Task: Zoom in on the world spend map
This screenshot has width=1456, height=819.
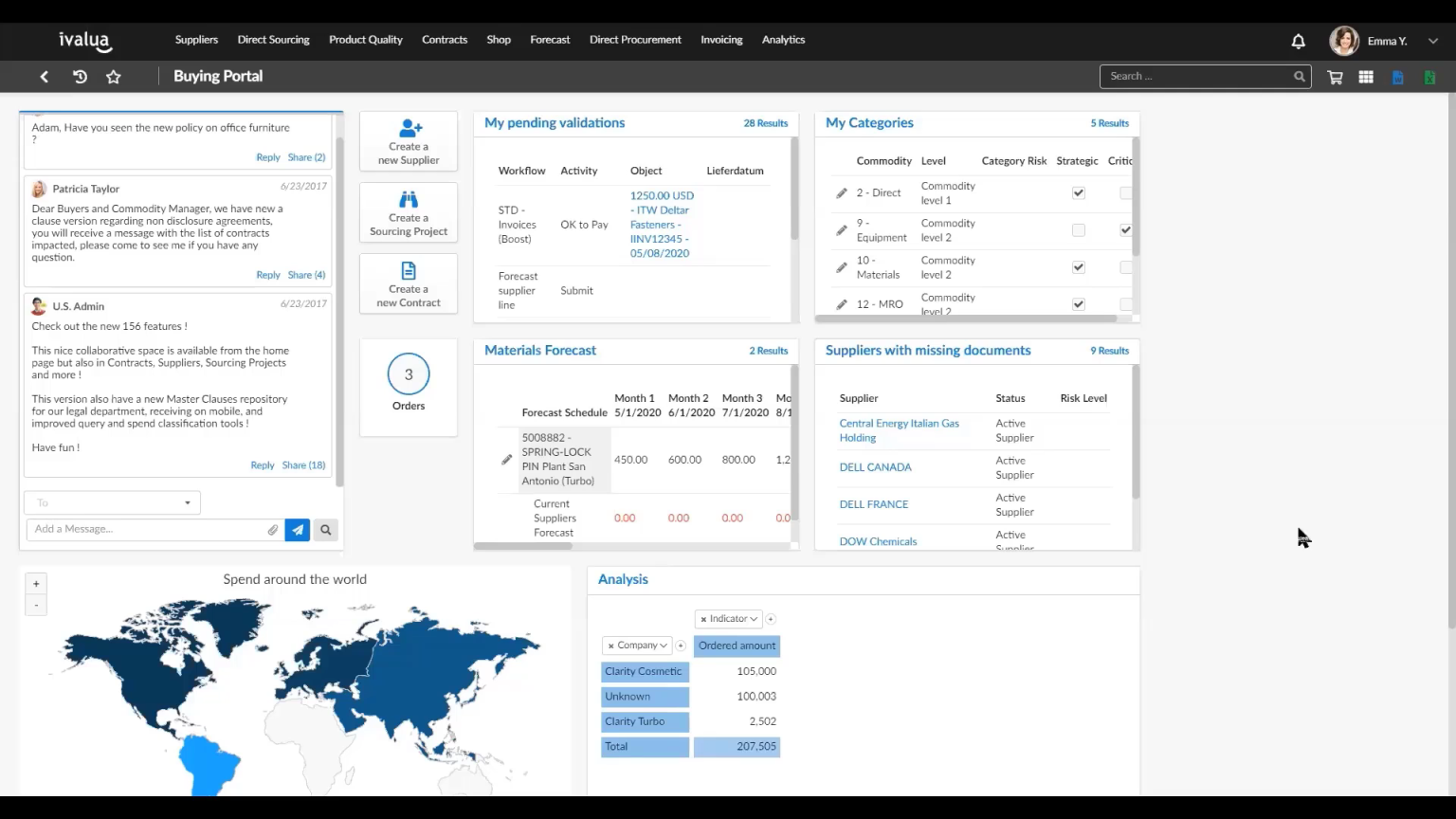Action: click(36, 583)
